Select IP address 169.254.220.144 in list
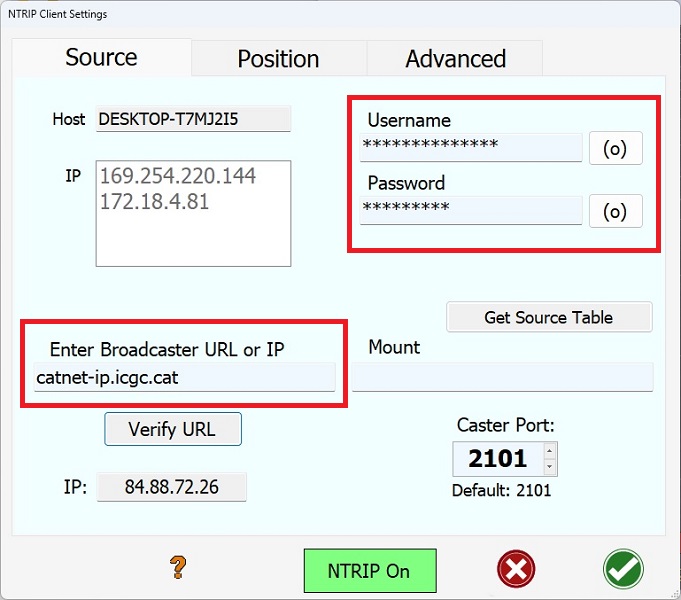This screenshot has width=681, height=600. click(x=177, y=176)
